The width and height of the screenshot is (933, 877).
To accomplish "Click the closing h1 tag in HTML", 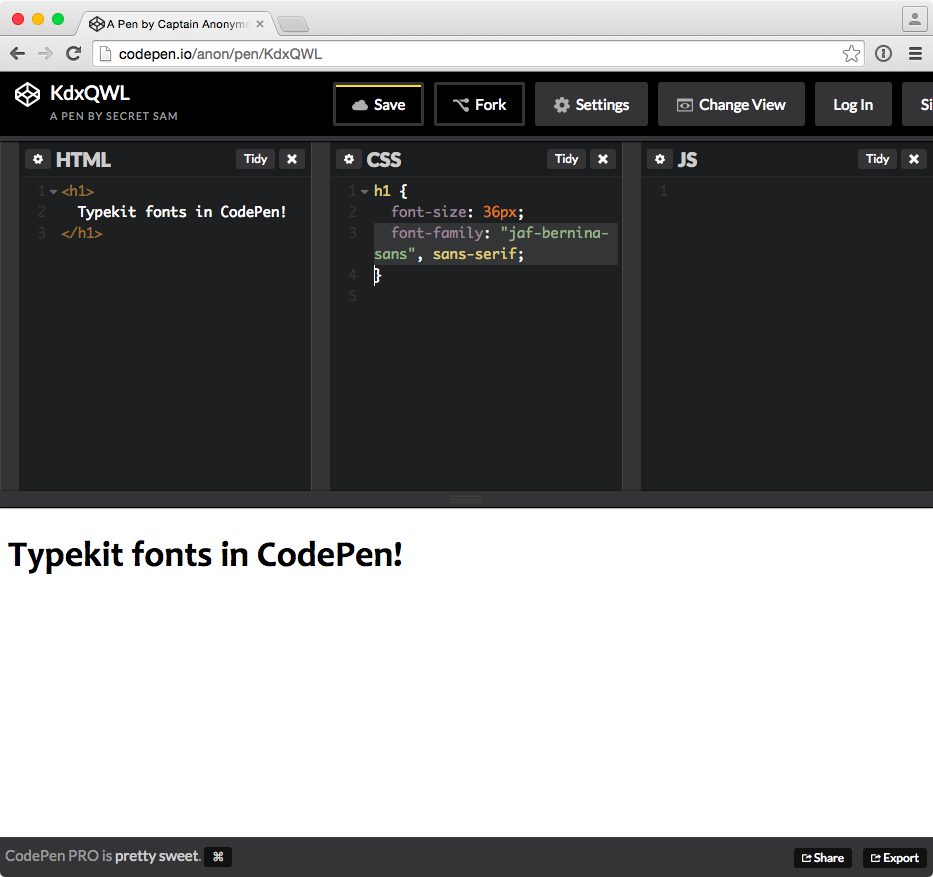I will [82, 233].
